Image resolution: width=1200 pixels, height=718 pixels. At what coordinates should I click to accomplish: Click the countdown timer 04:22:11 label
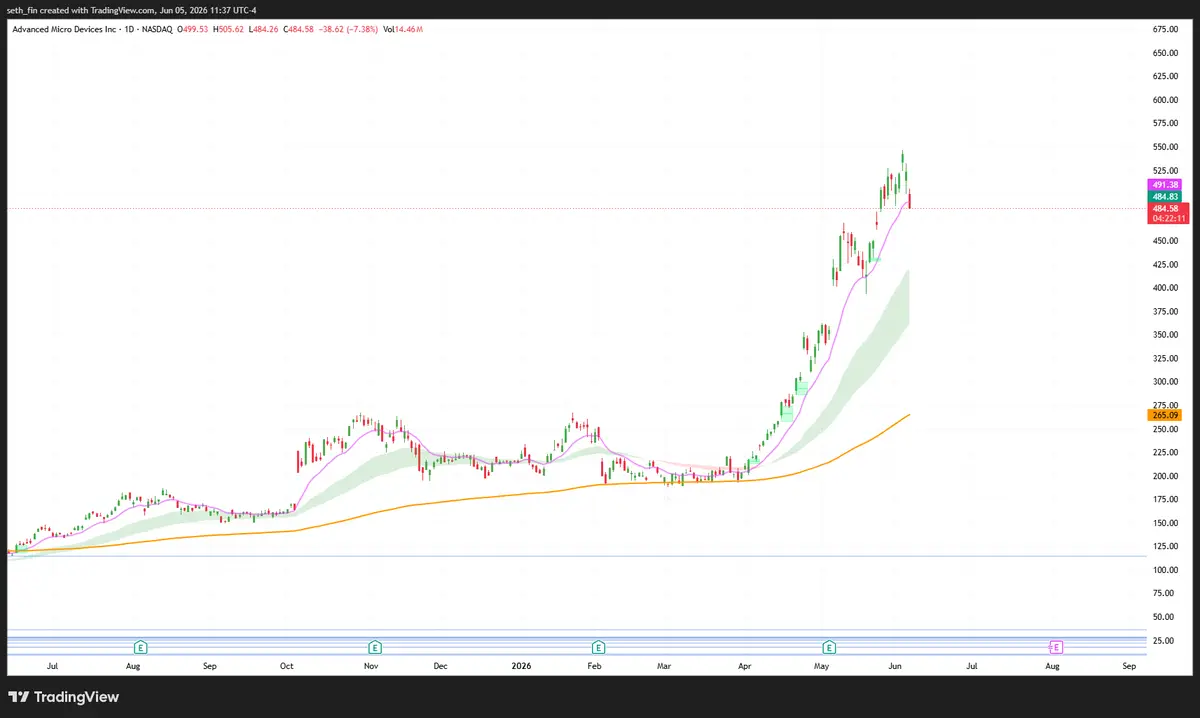point(1168,218)
